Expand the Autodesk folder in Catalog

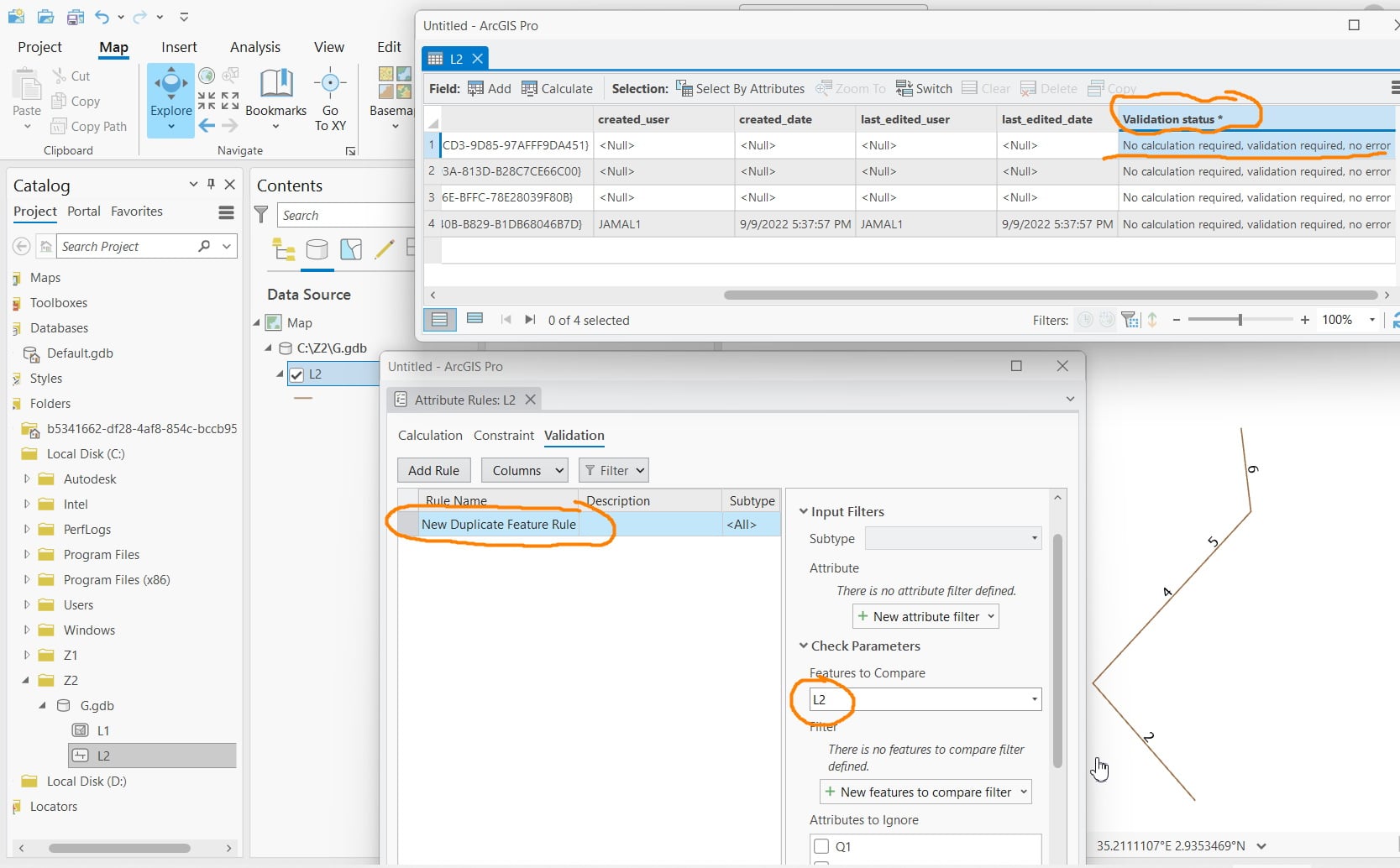click(26, 478)
